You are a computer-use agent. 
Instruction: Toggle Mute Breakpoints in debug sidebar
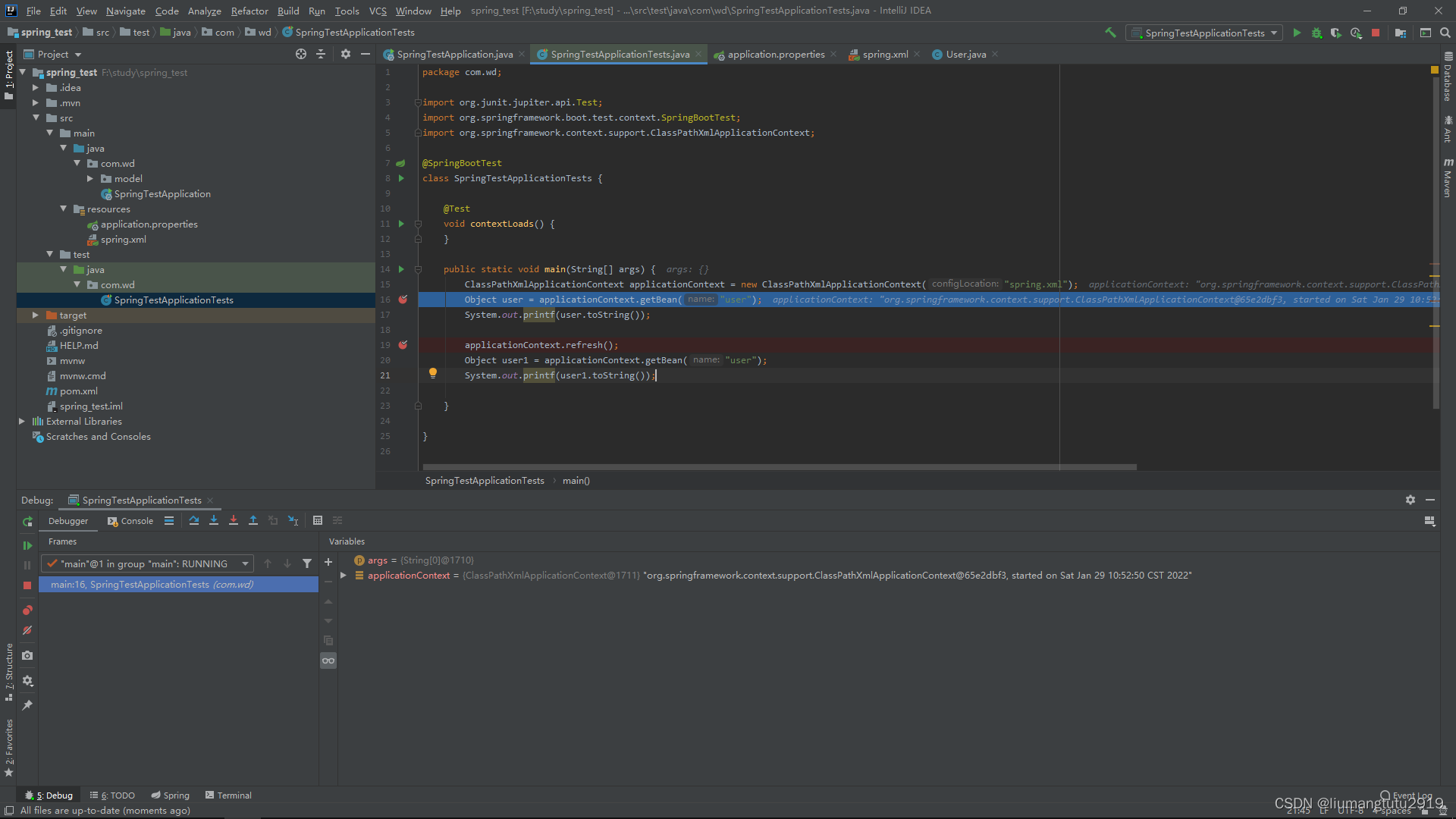(27, 630)
